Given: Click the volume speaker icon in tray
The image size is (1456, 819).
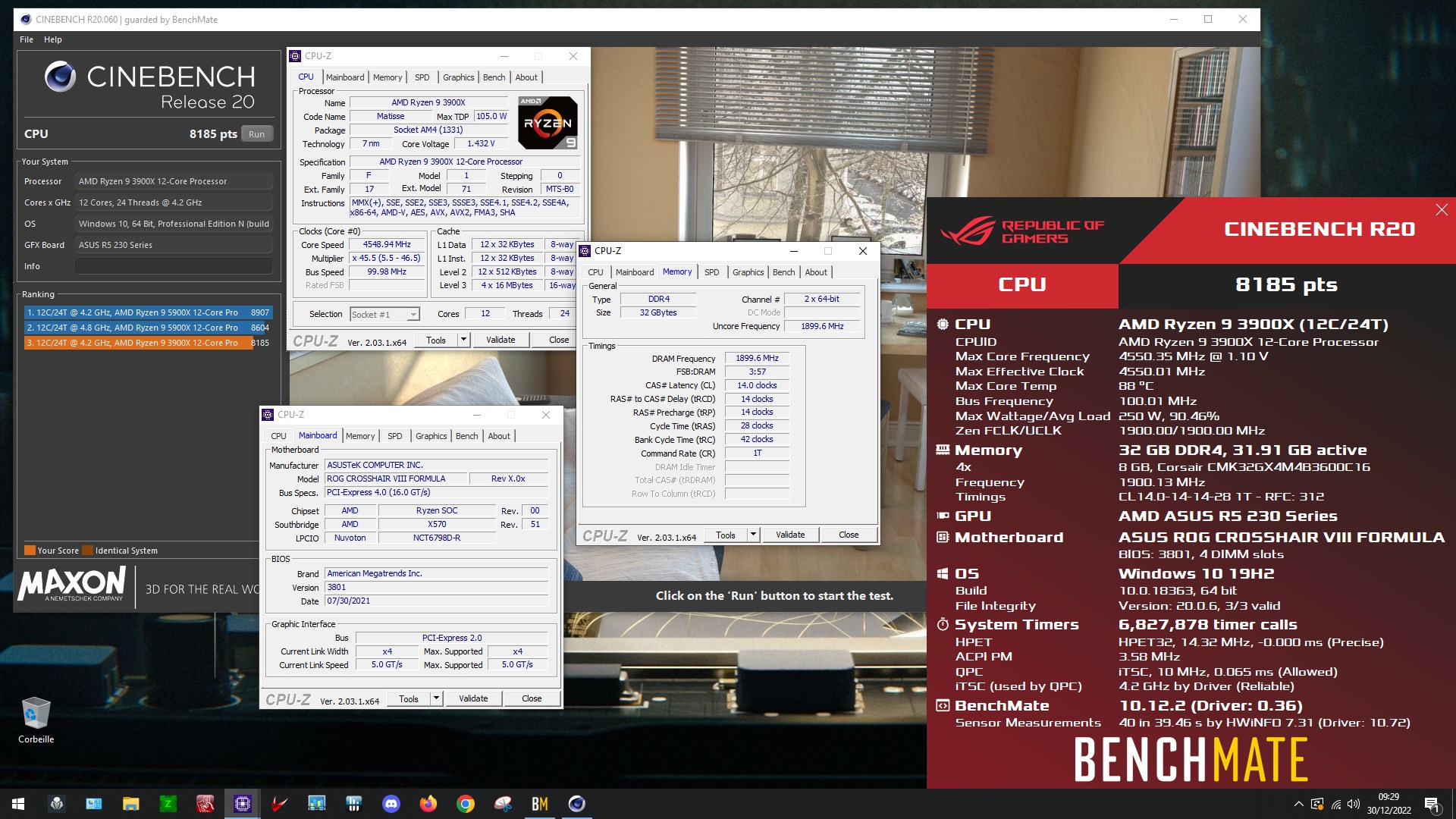Looking at the screenshot, I should click(x=1354, y=804).
